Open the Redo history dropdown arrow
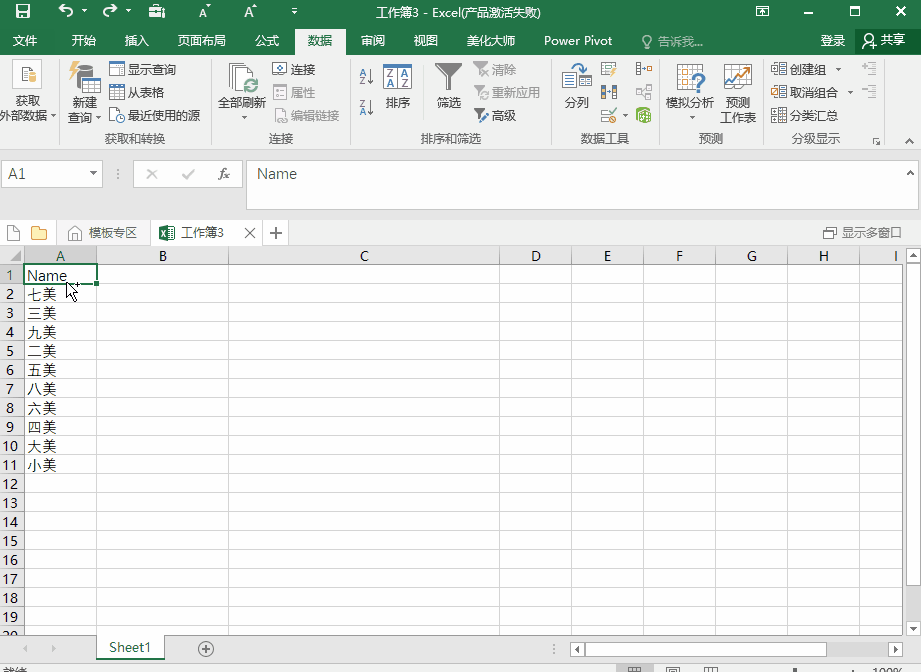921x672 pixels. point(128,11)
